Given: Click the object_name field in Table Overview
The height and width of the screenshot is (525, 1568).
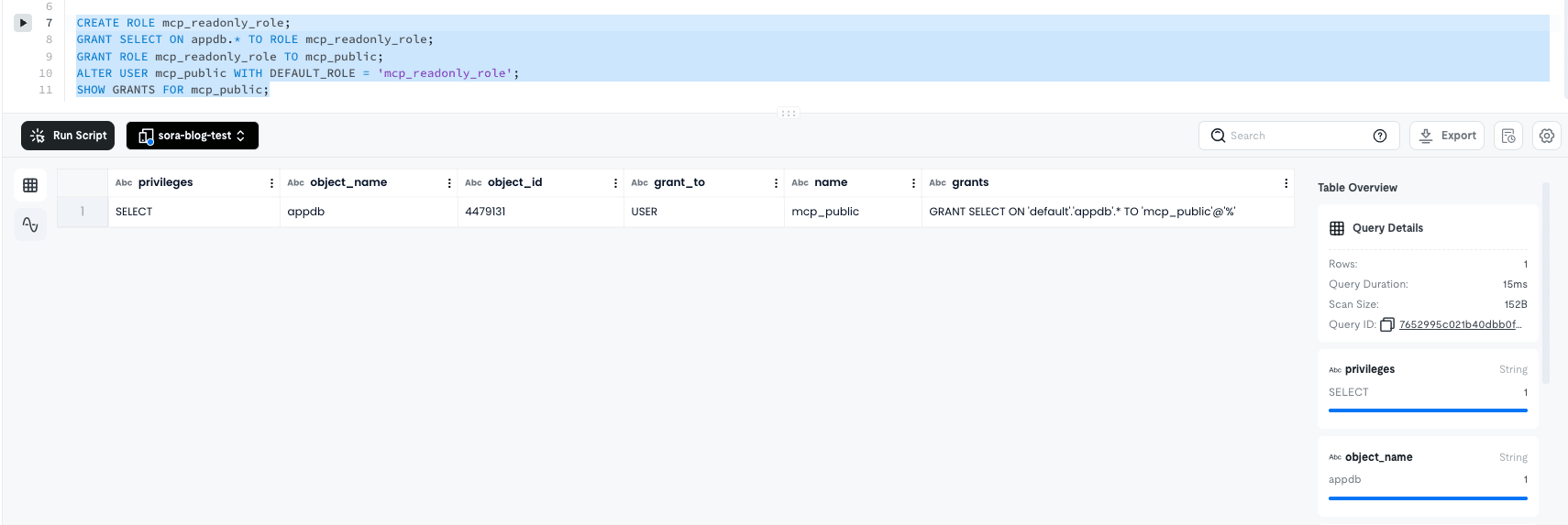Looking at the screenshot, I should (1378, 457).
